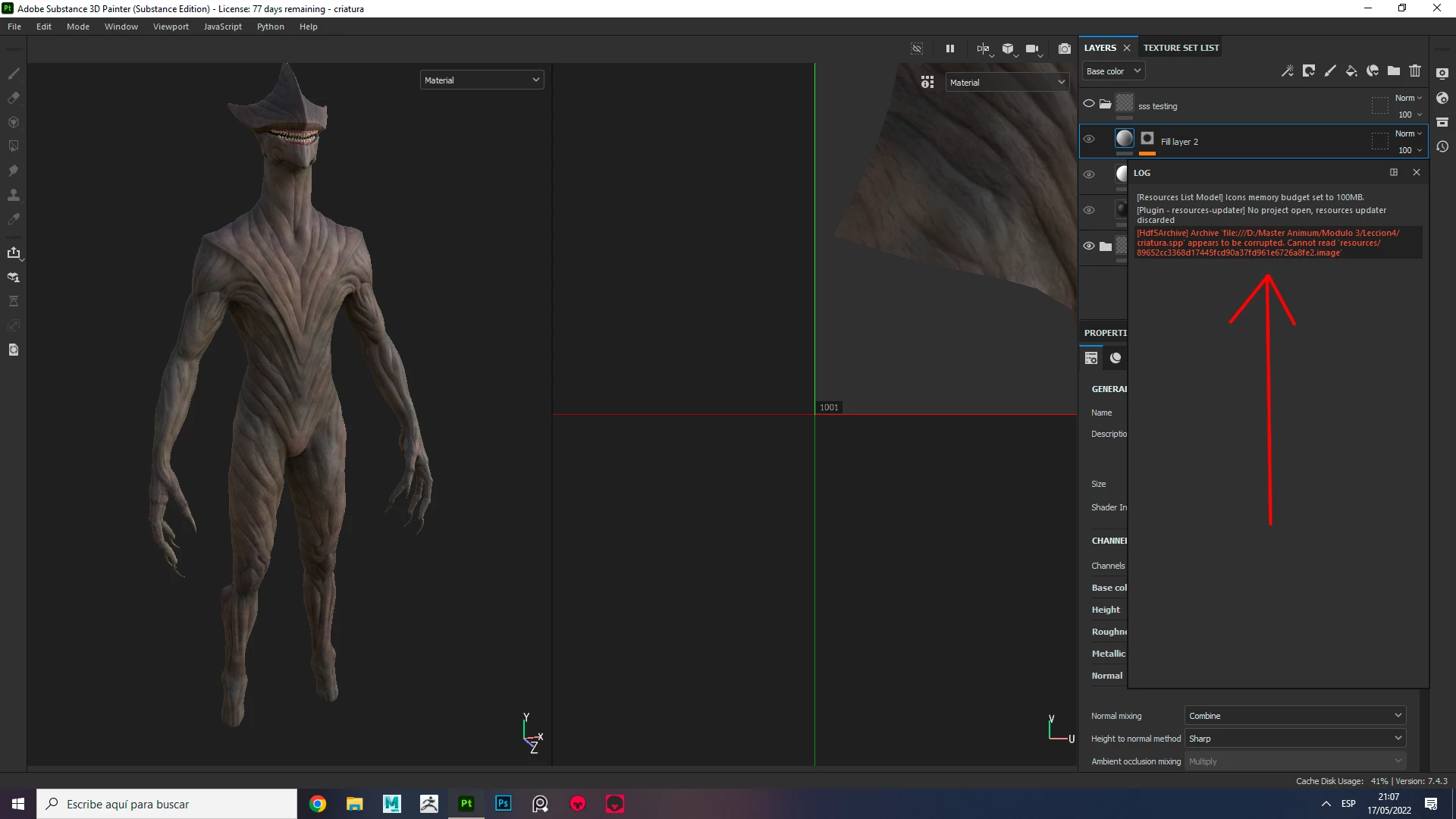Open the 3D viewport Material dropdown
The height and width of the screenshot is (819, 1456).
point(482,80)
